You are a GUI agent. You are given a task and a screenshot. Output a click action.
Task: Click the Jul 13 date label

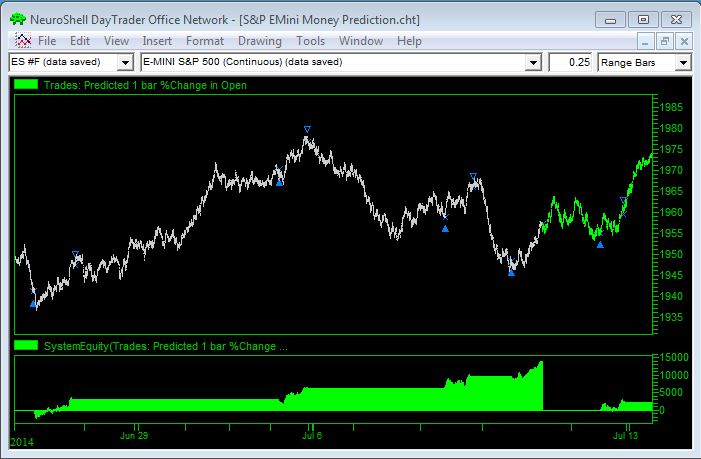[625, 436]
